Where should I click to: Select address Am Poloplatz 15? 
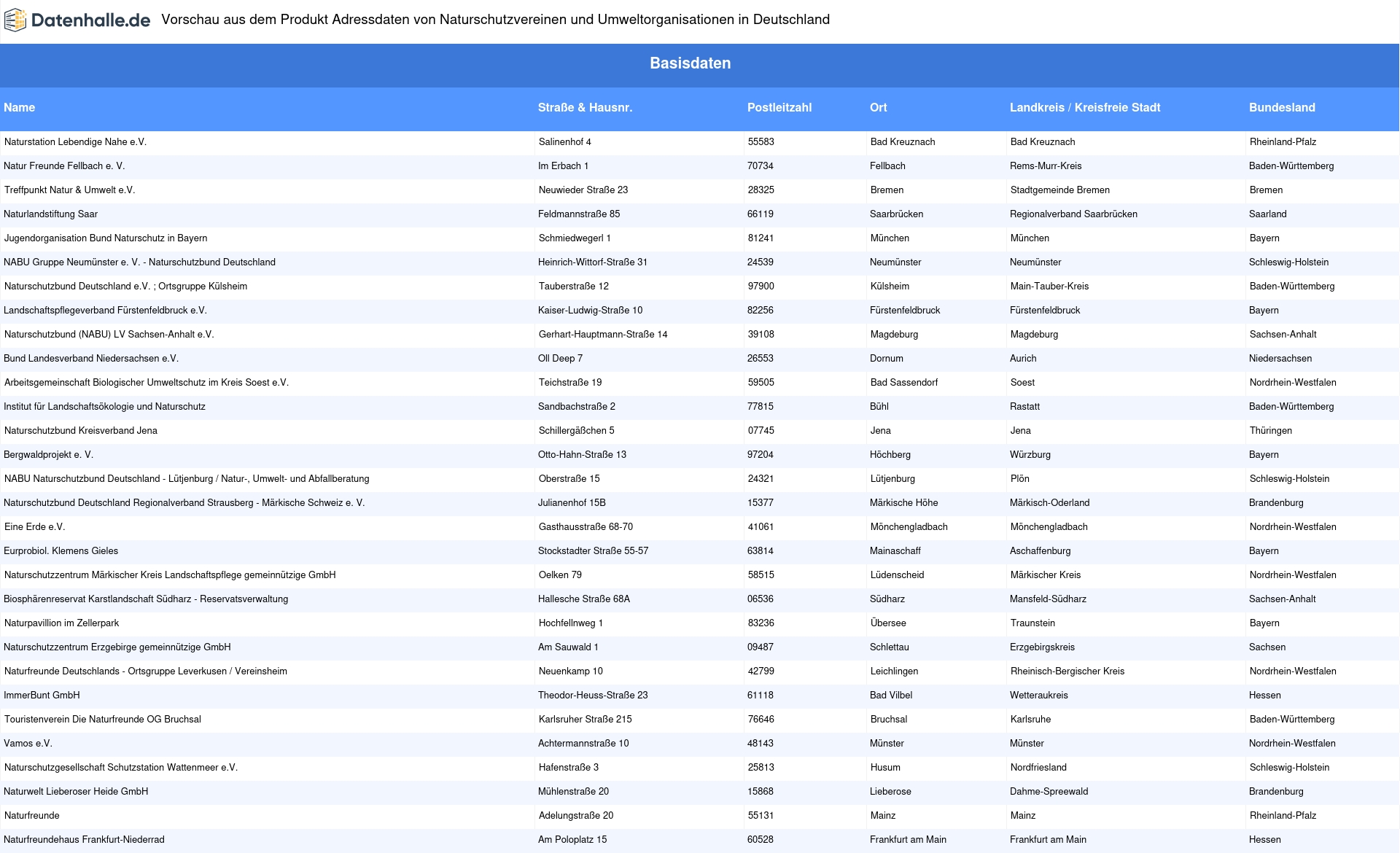click(572, 840)
